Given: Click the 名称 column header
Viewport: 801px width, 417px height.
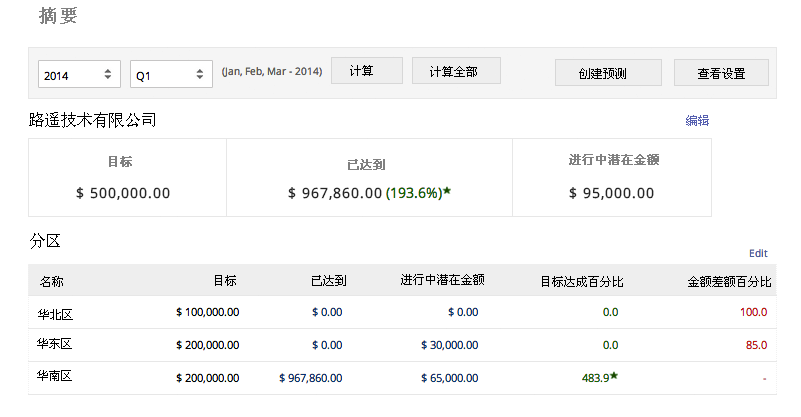Looking at the screenshot, I should (x=51, y=282).
